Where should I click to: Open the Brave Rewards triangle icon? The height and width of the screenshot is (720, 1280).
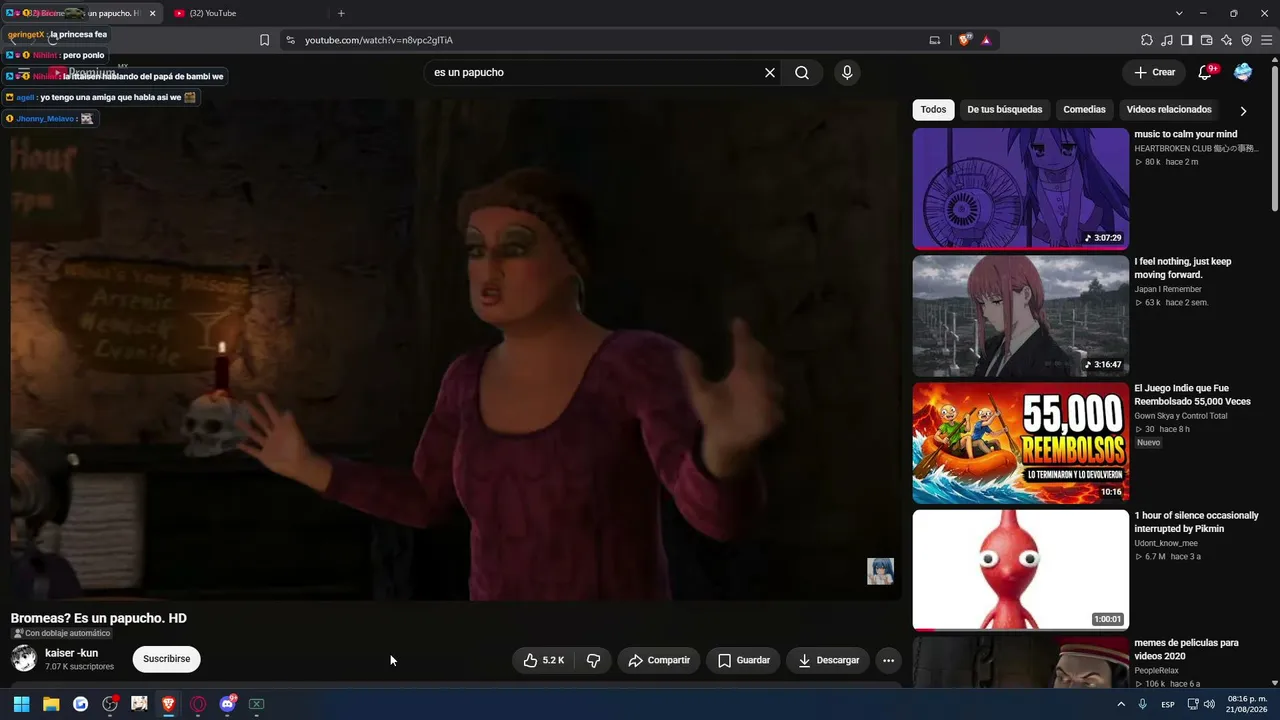986,40
